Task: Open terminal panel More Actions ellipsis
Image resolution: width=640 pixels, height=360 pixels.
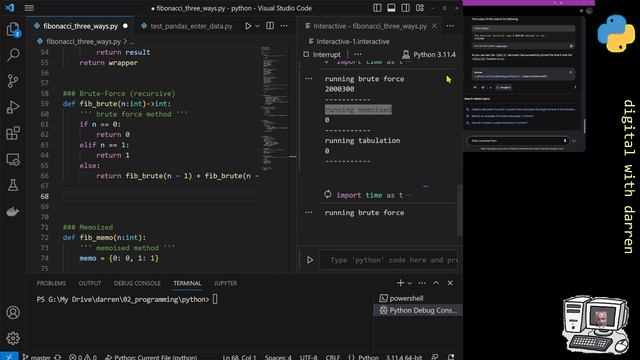Action: tap(422, 283)
